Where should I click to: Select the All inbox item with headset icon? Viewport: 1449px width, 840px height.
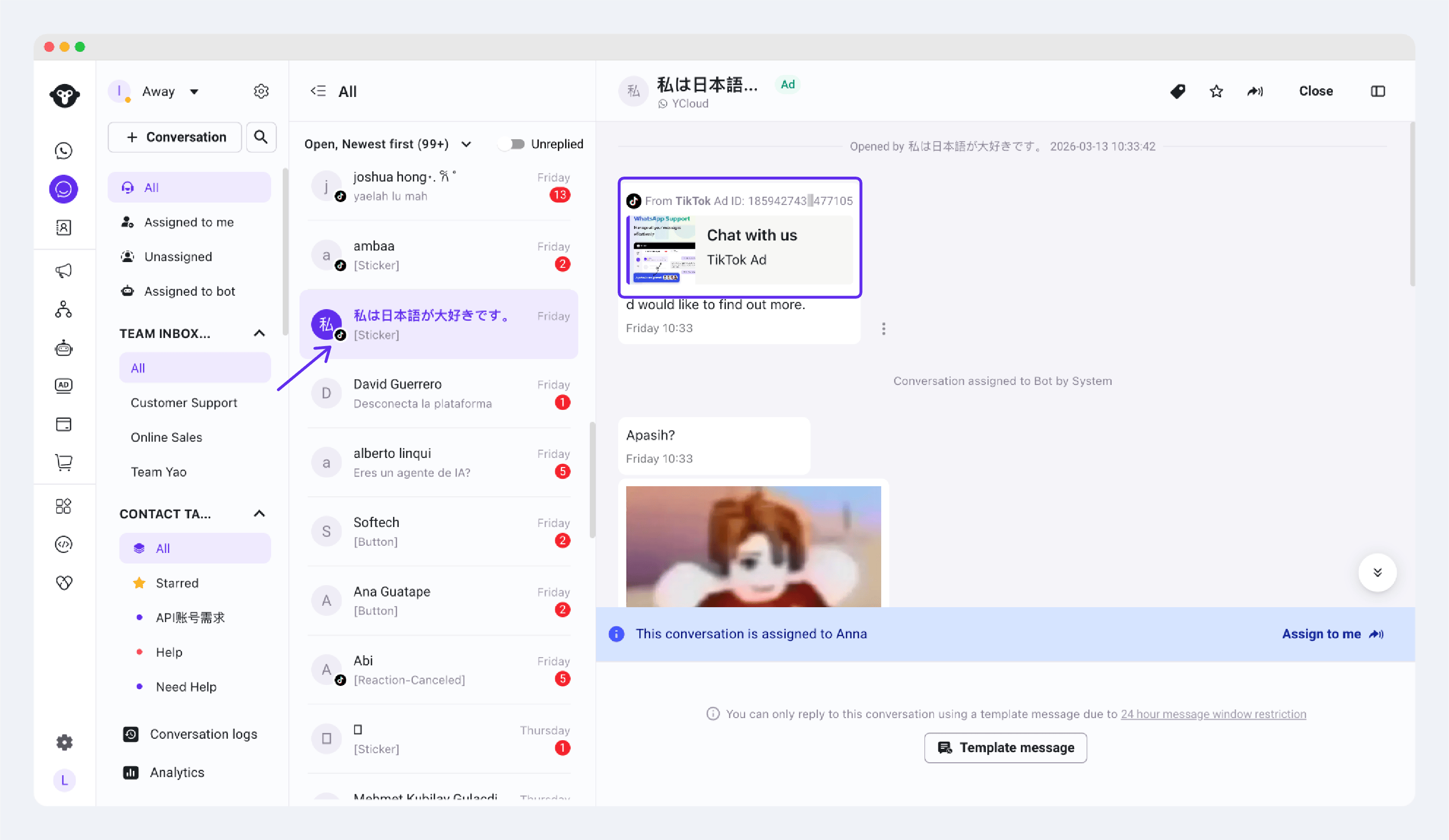pos(189,187)
